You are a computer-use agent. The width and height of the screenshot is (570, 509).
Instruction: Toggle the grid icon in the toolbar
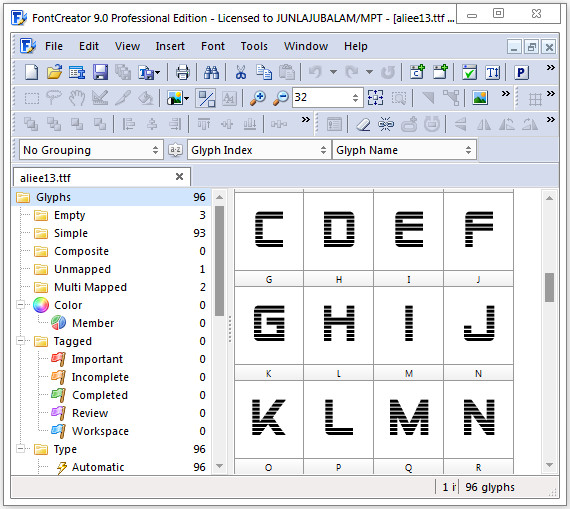tap(535, 99)
